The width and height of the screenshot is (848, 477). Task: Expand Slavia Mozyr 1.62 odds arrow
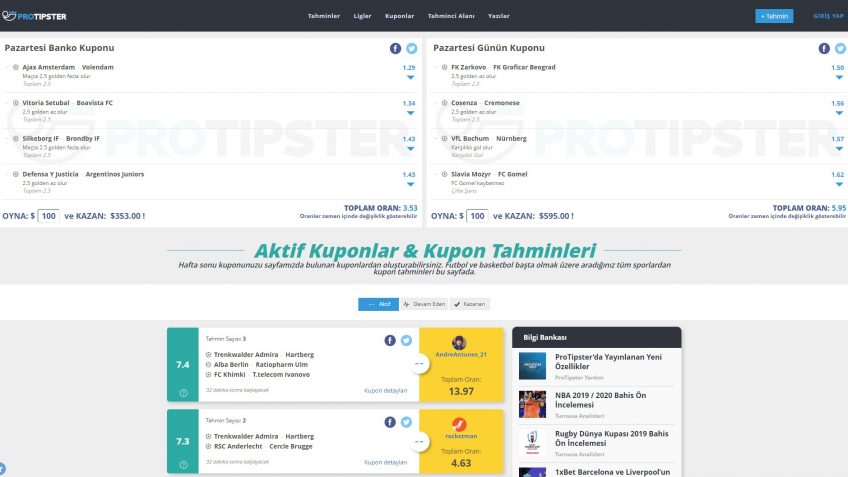click(839, 184)
